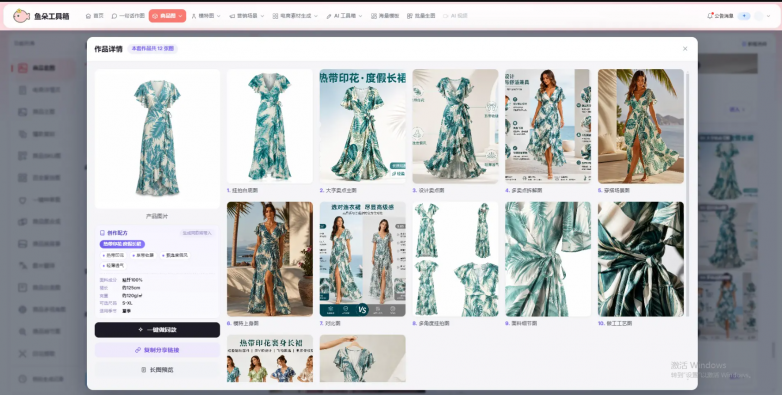Open thumbnail 1 white-background dress image
This screenshot has width=782, height=395.
[x=270, y=126]
